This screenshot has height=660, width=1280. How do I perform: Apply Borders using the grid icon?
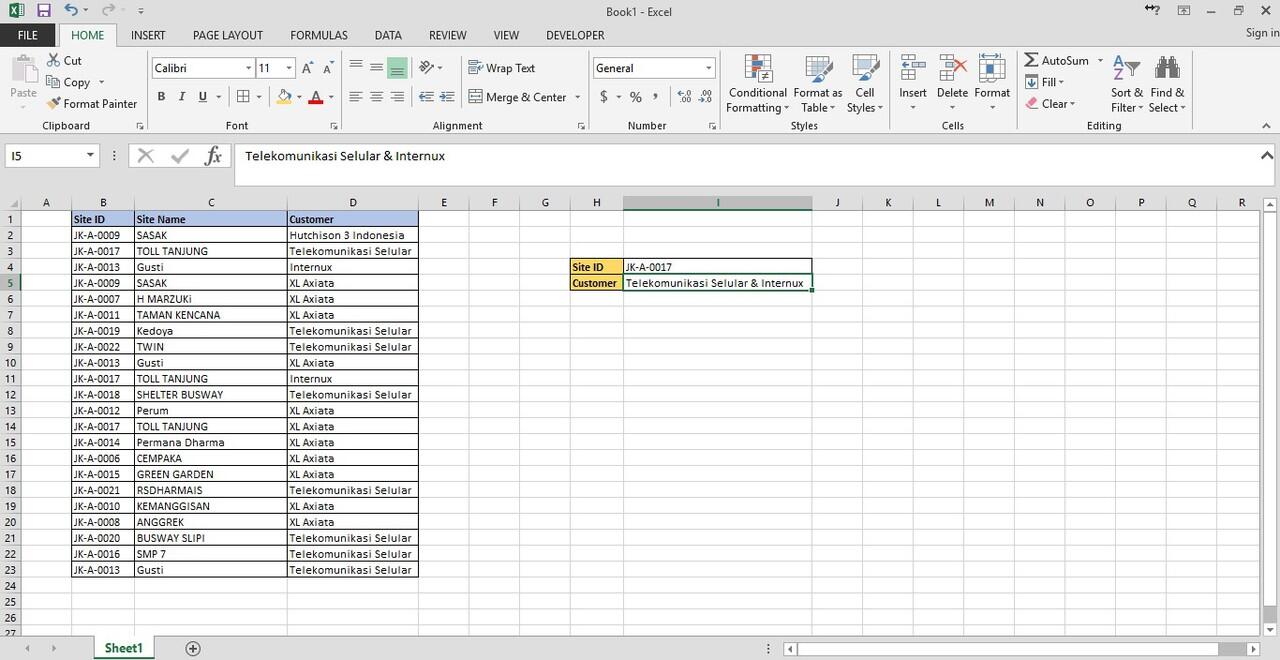coord(243,97)
